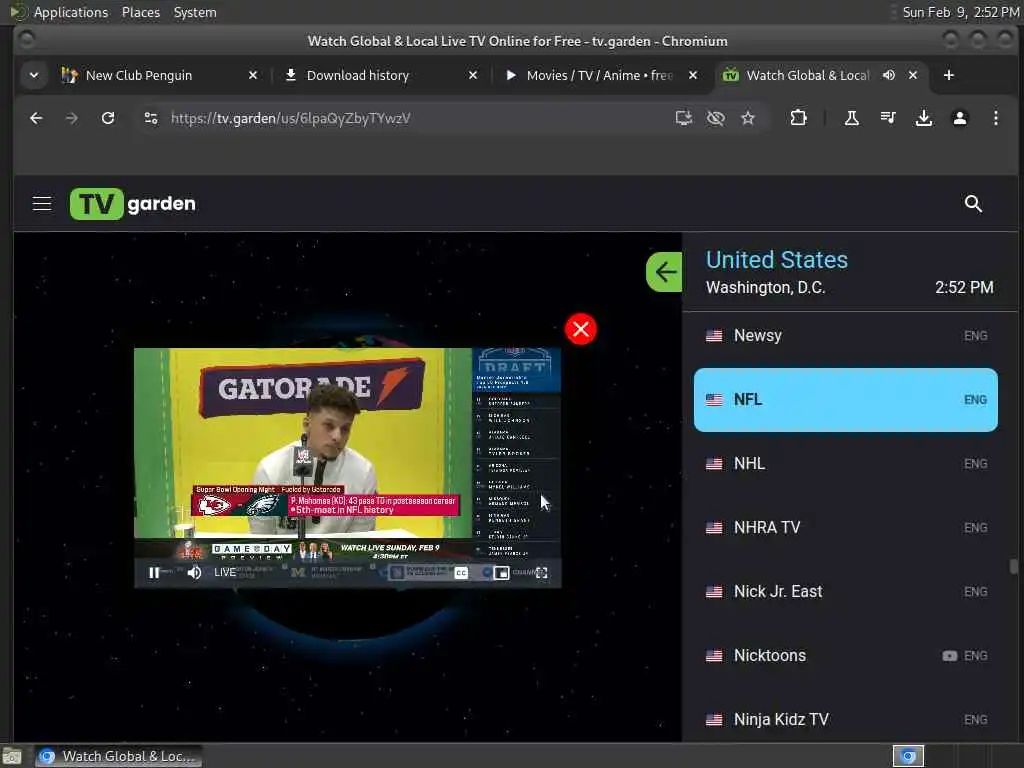Screen dimensions: 1024x768
Task: Mute the video player volume
Action: pyautogui.click(x=194, y=573)
